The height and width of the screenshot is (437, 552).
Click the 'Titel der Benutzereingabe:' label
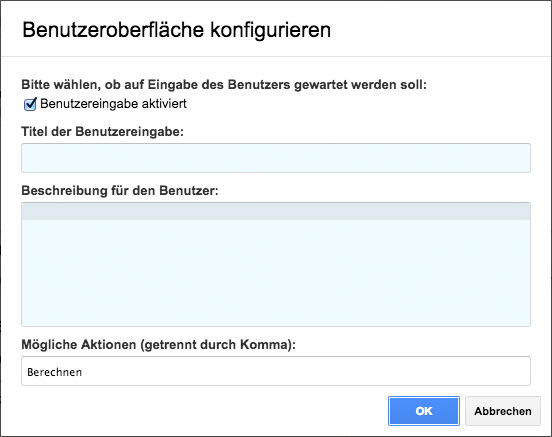coord(102,132)
